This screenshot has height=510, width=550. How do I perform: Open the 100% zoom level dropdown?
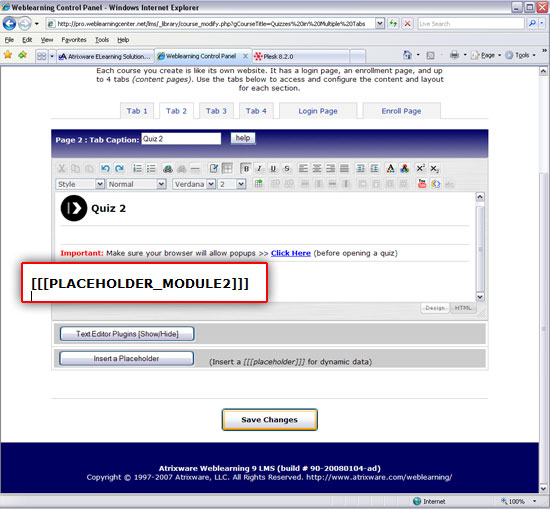click(x=535, y=501)
